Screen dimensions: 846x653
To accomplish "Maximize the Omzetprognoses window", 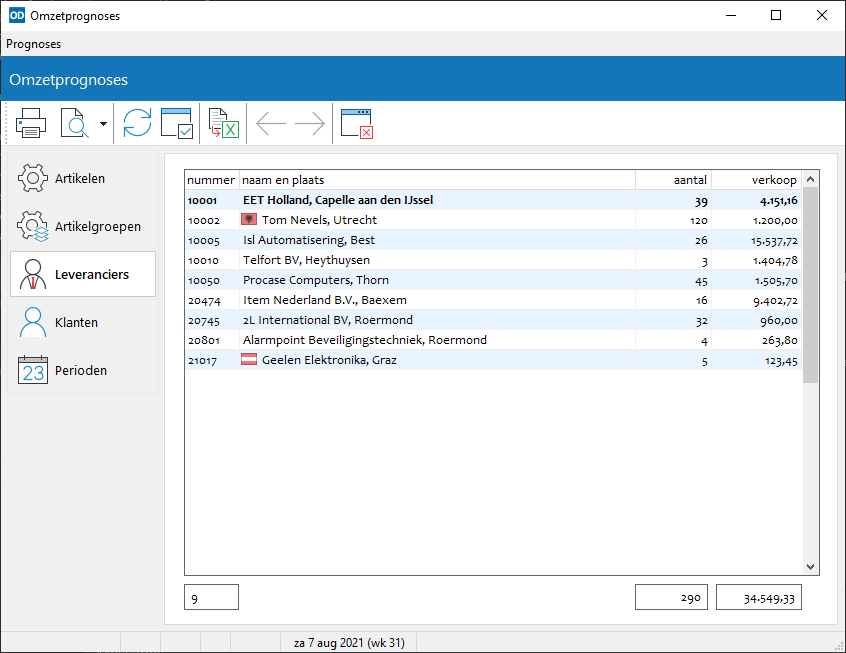I will [776, 15].
